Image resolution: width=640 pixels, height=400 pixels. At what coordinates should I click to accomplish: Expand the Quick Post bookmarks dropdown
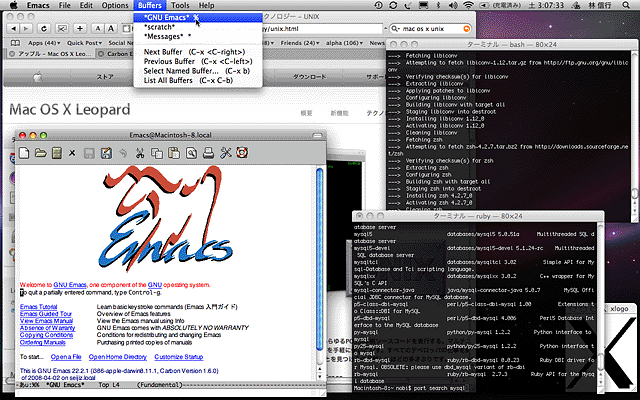click(x=84, y=43)
